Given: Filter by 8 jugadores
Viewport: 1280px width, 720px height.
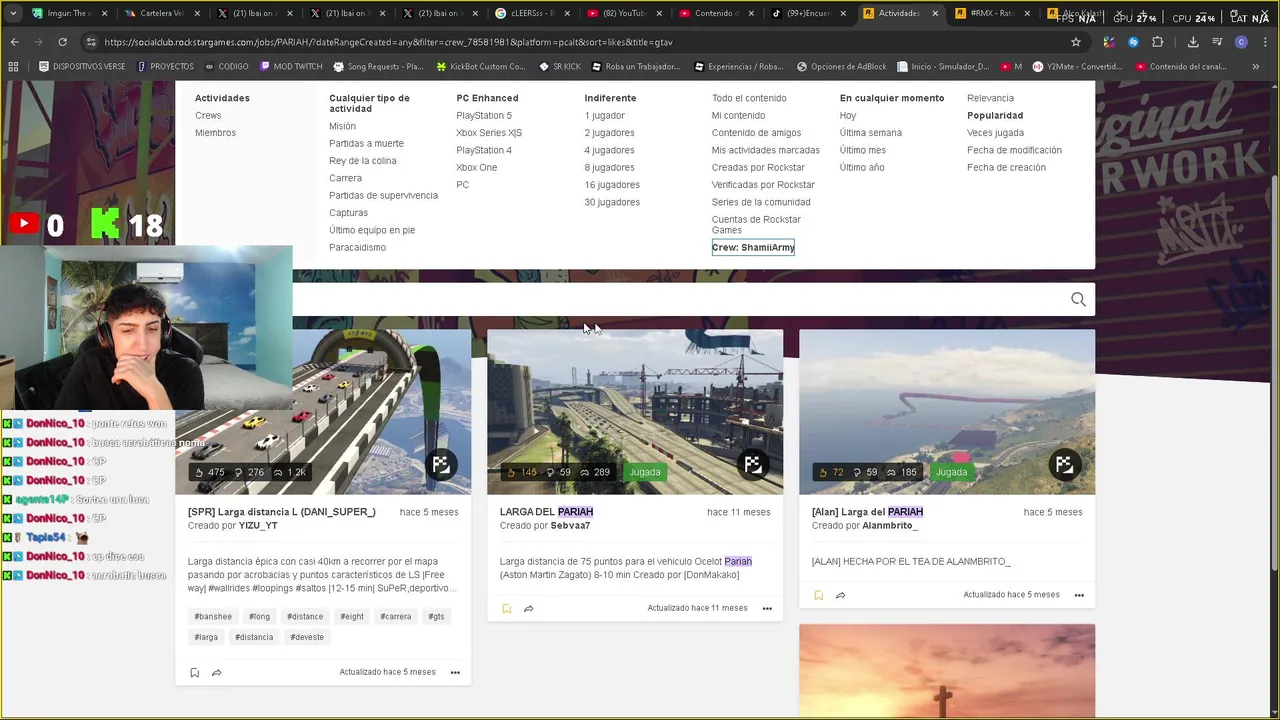Looking at the screenshot, I should tap(609, 167).
